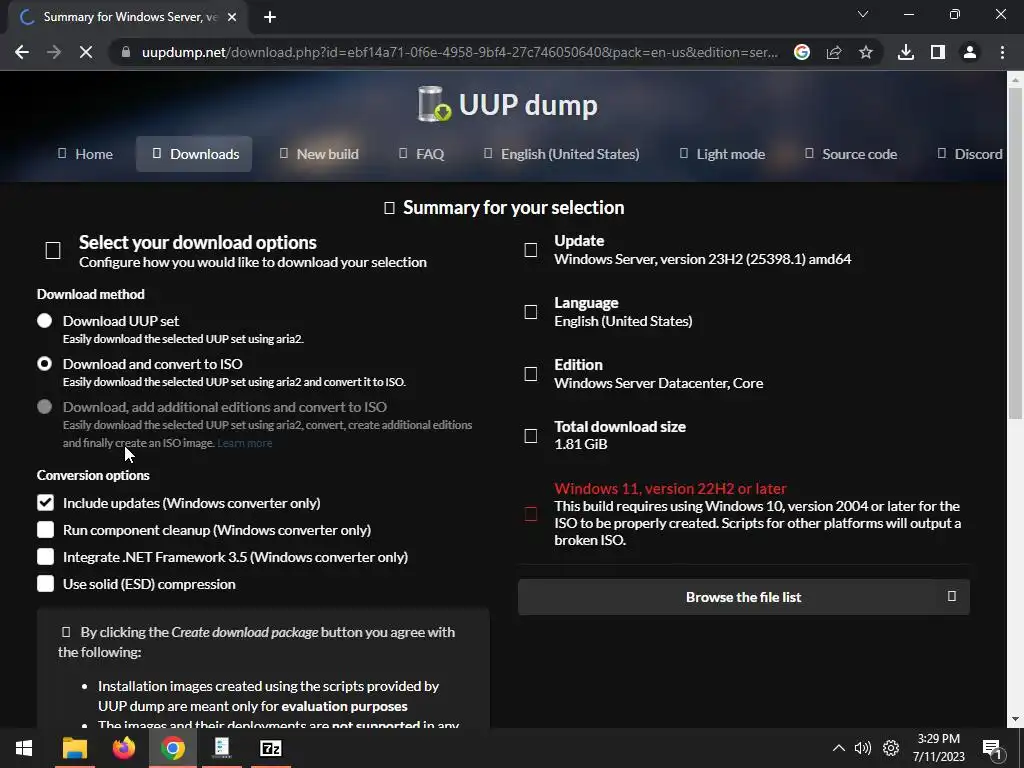Open Discord link
Viewport: 1024px width, 768px height.
pyautogui.click(x=970, y=154)
